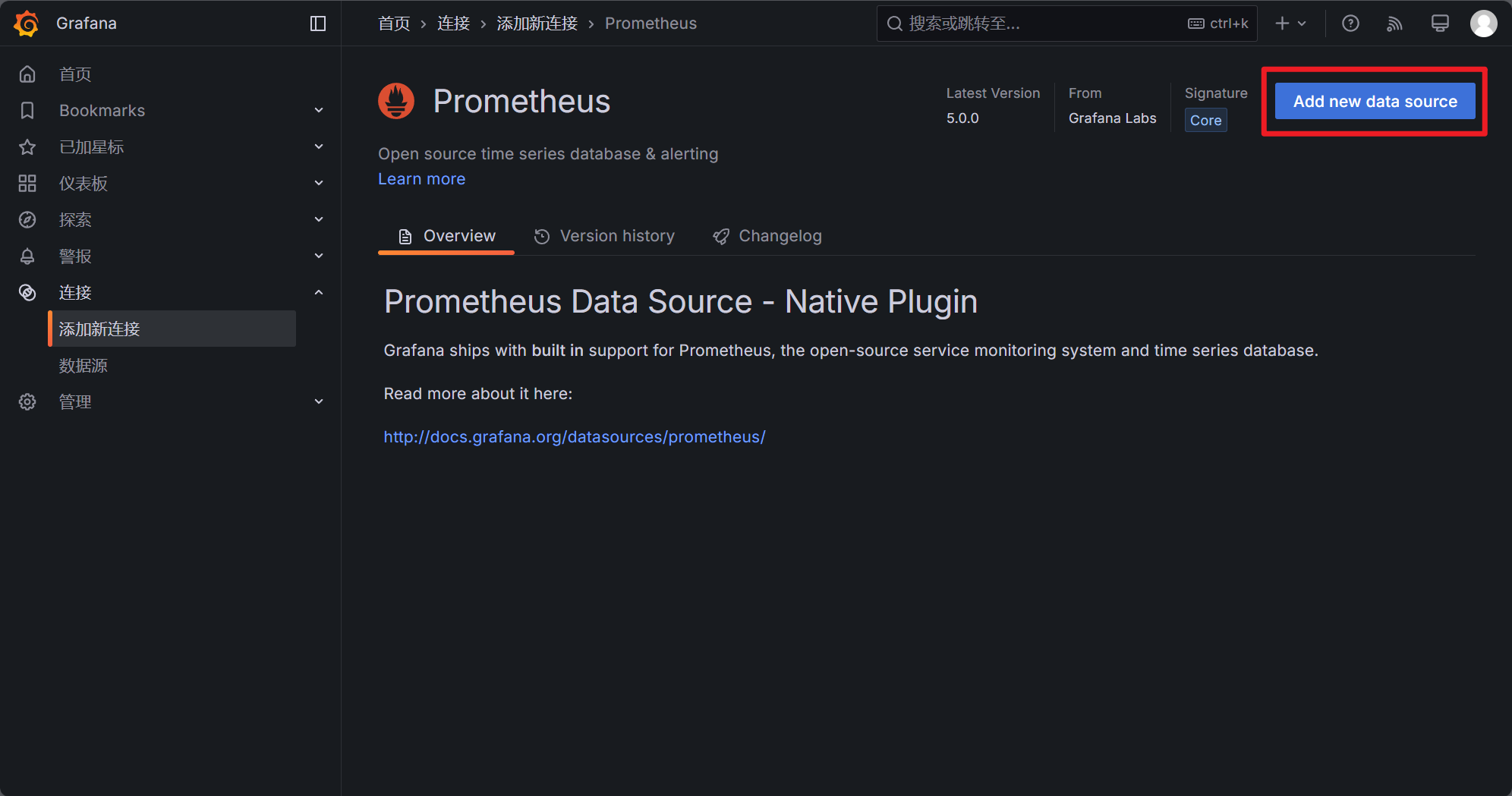Expand the 仪表板 dashboards menu chevron

click(319, 184)
